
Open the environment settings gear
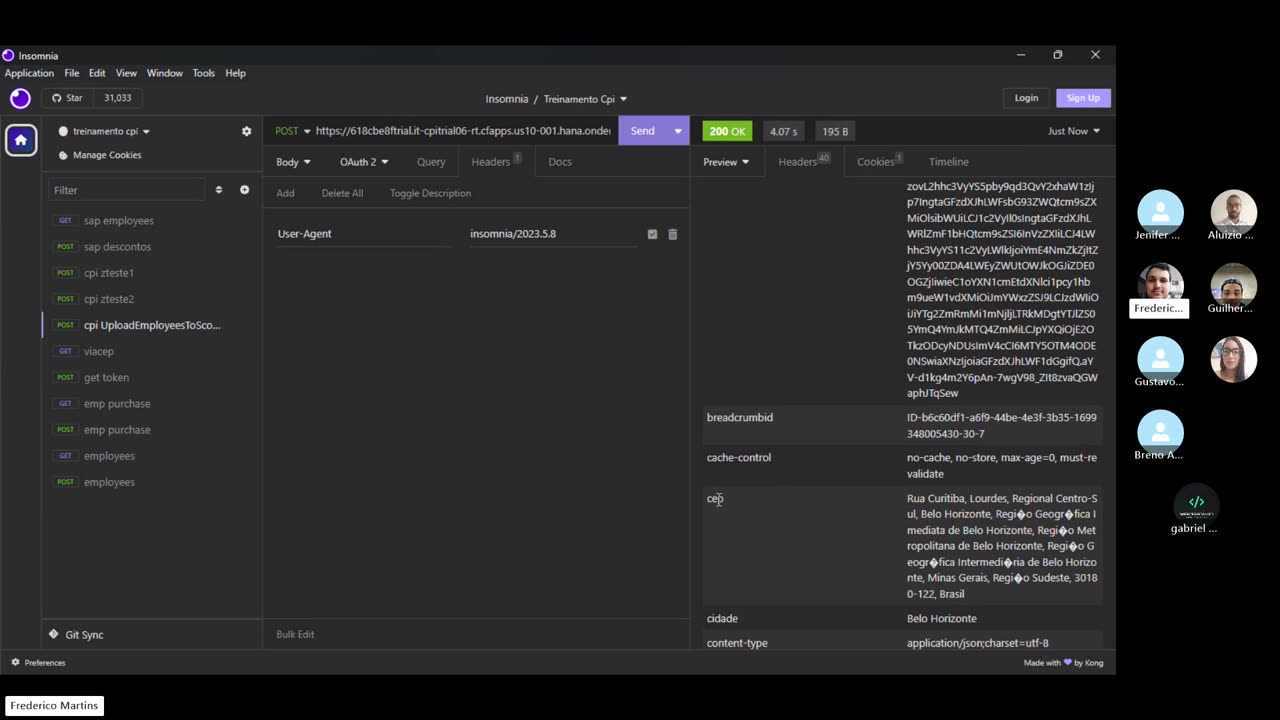[247, 131]
